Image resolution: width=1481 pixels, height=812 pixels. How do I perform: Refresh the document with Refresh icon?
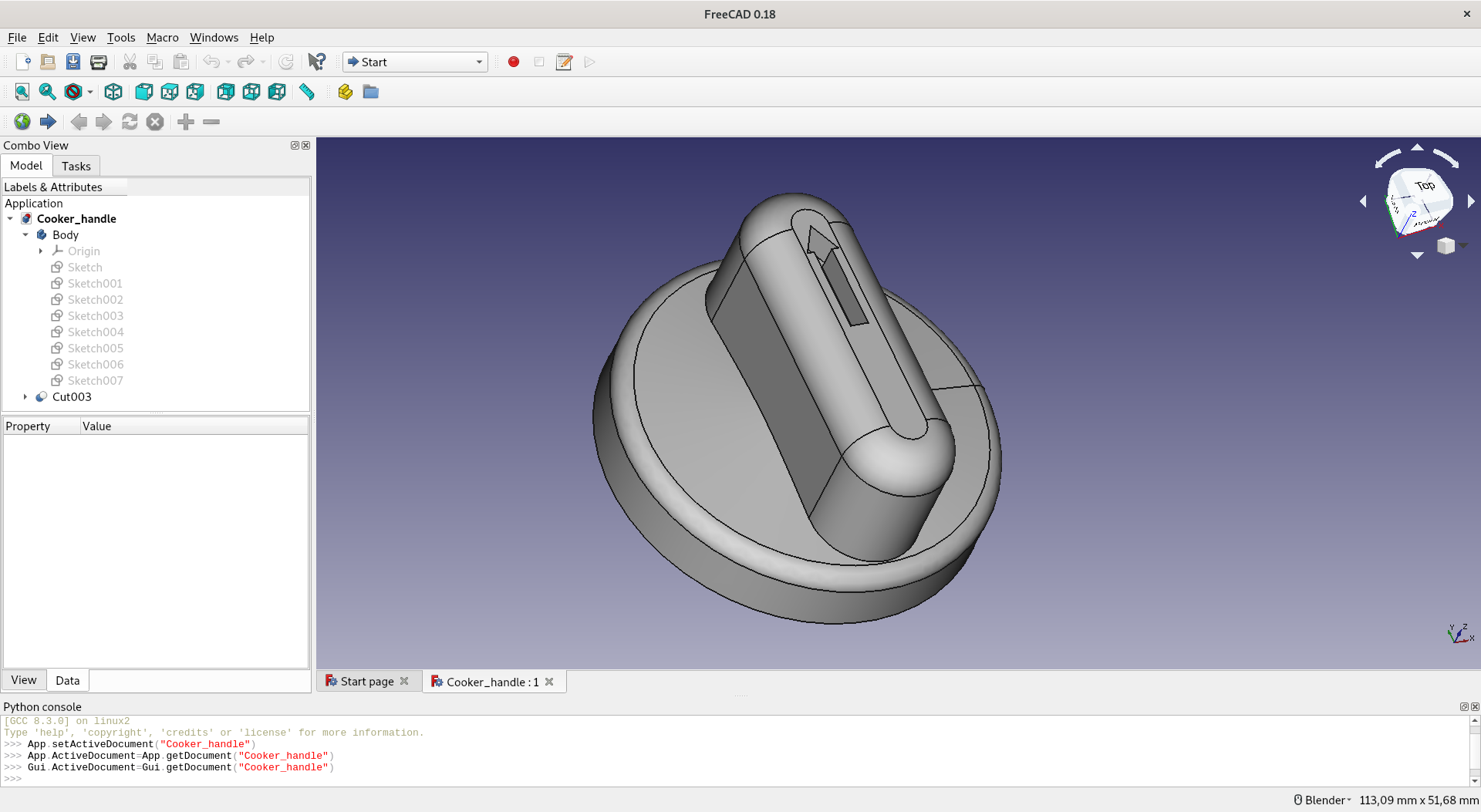point(286,62)
